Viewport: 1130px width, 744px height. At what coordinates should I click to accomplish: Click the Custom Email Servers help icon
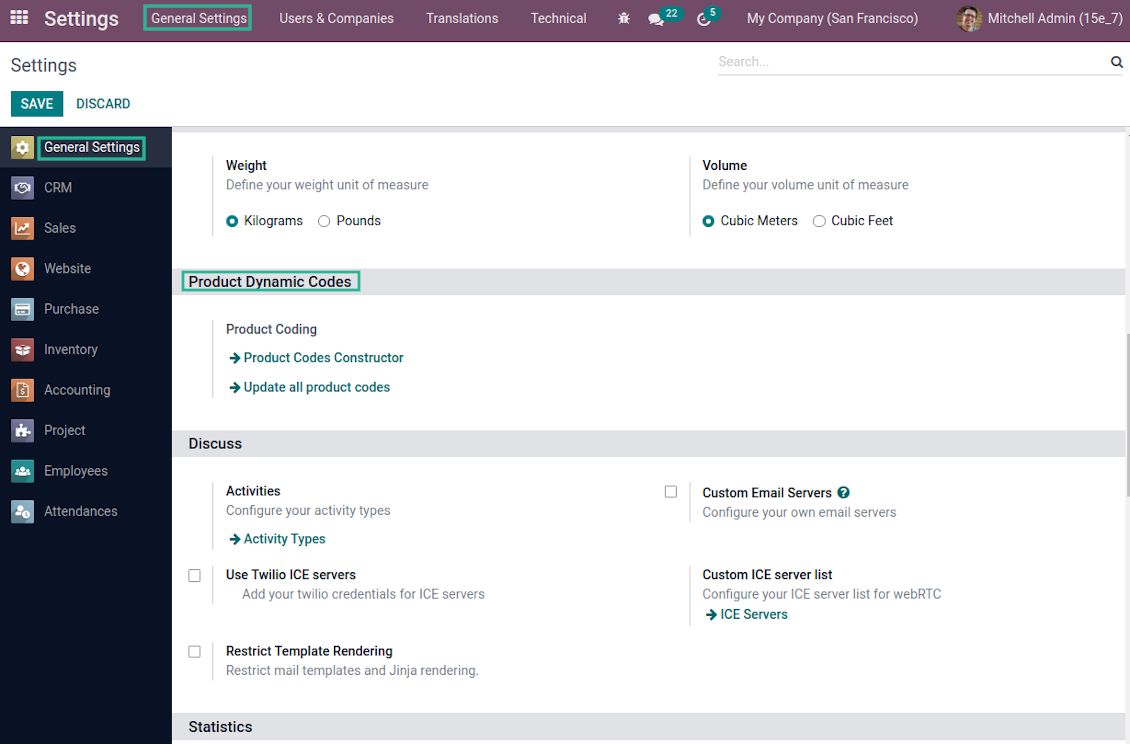point(844,492)
